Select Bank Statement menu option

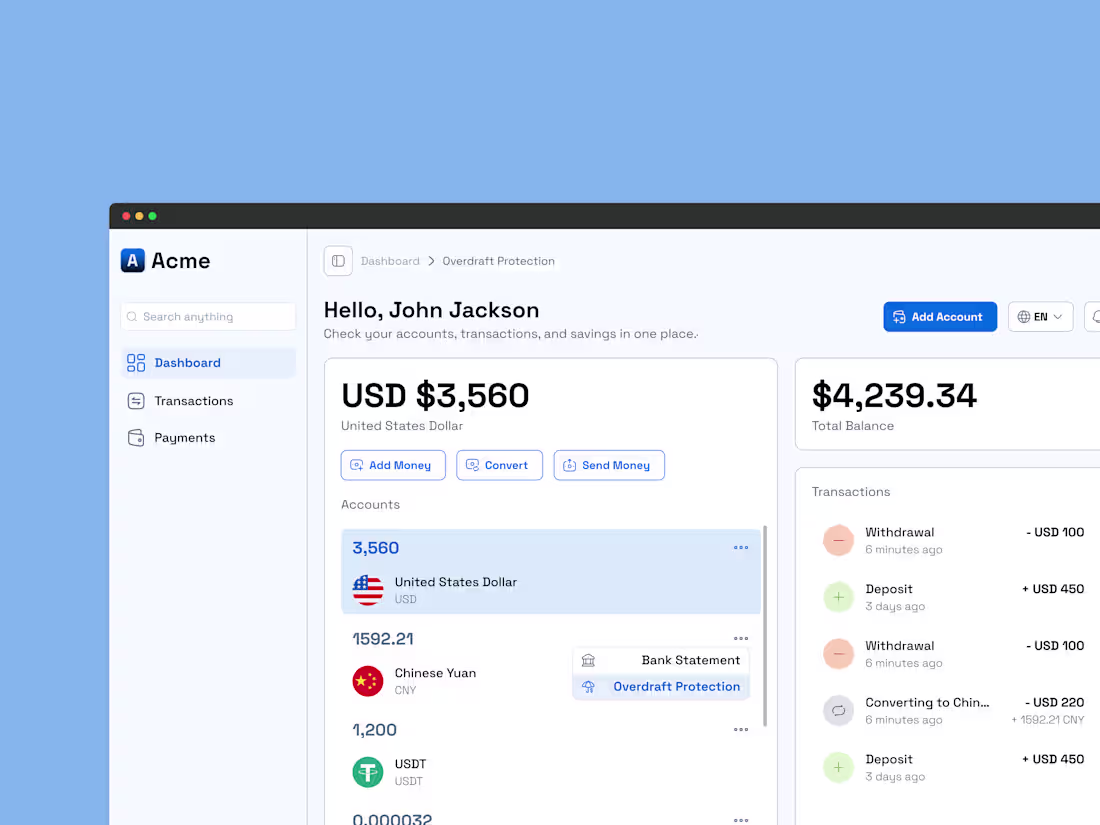(x=661, y=660)
